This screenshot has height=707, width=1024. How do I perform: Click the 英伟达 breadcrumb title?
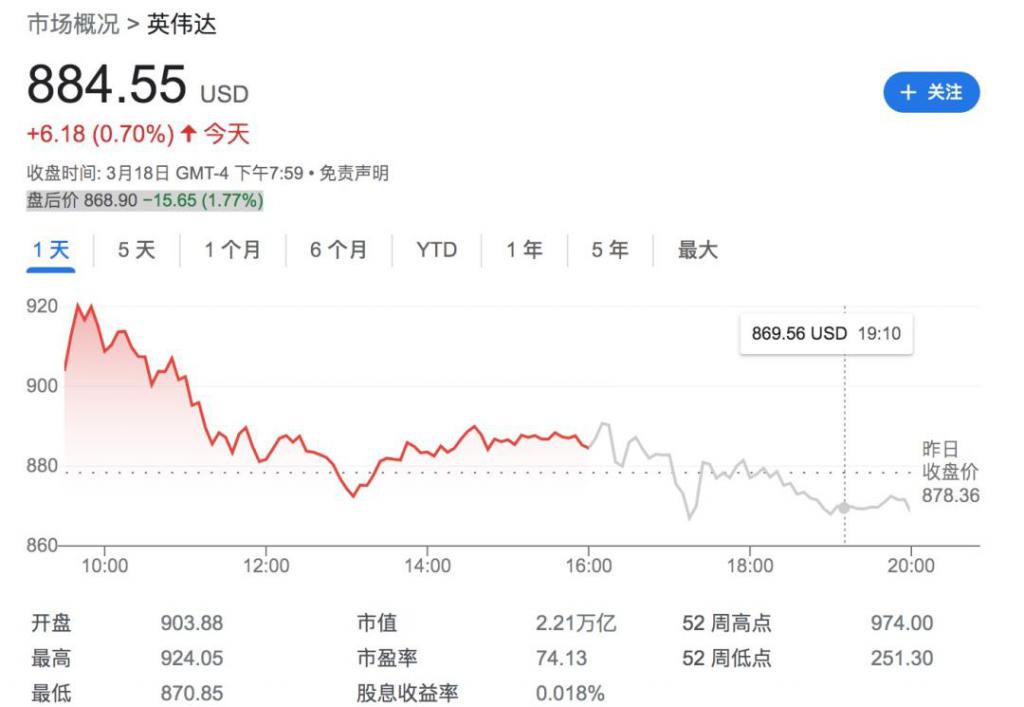coord(181,25)
